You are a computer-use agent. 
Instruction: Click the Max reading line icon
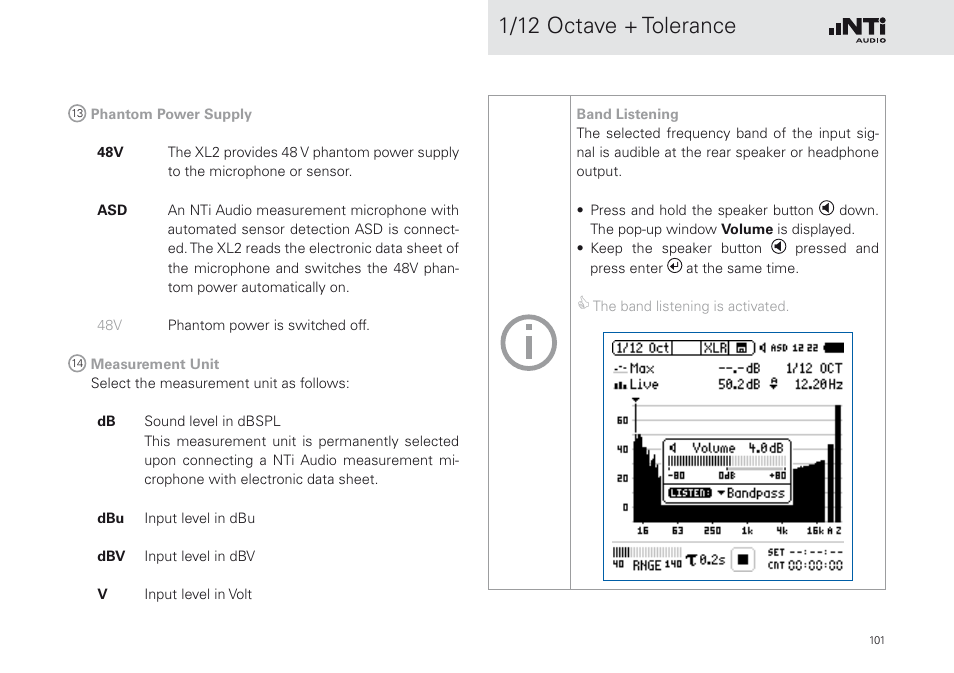[619, 369]
